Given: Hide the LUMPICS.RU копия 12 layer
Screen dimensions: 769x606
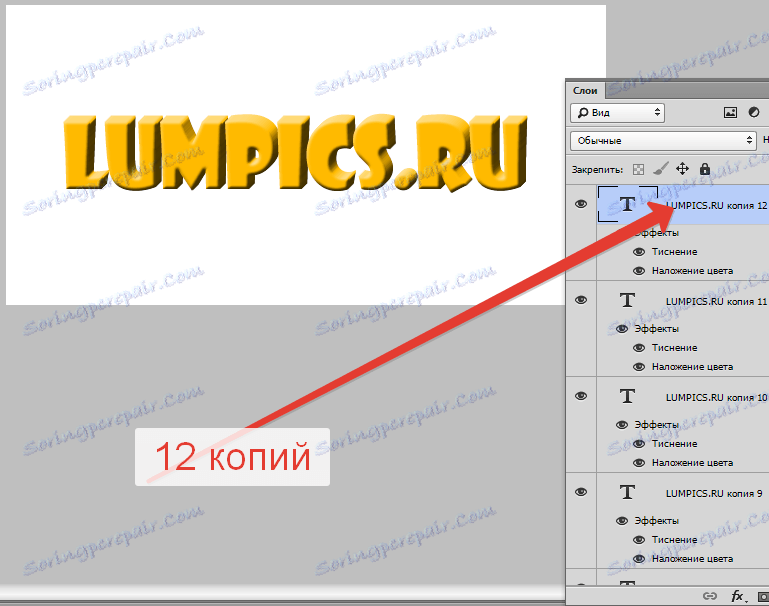Looking at the screenshot, I should coord(581,204).
